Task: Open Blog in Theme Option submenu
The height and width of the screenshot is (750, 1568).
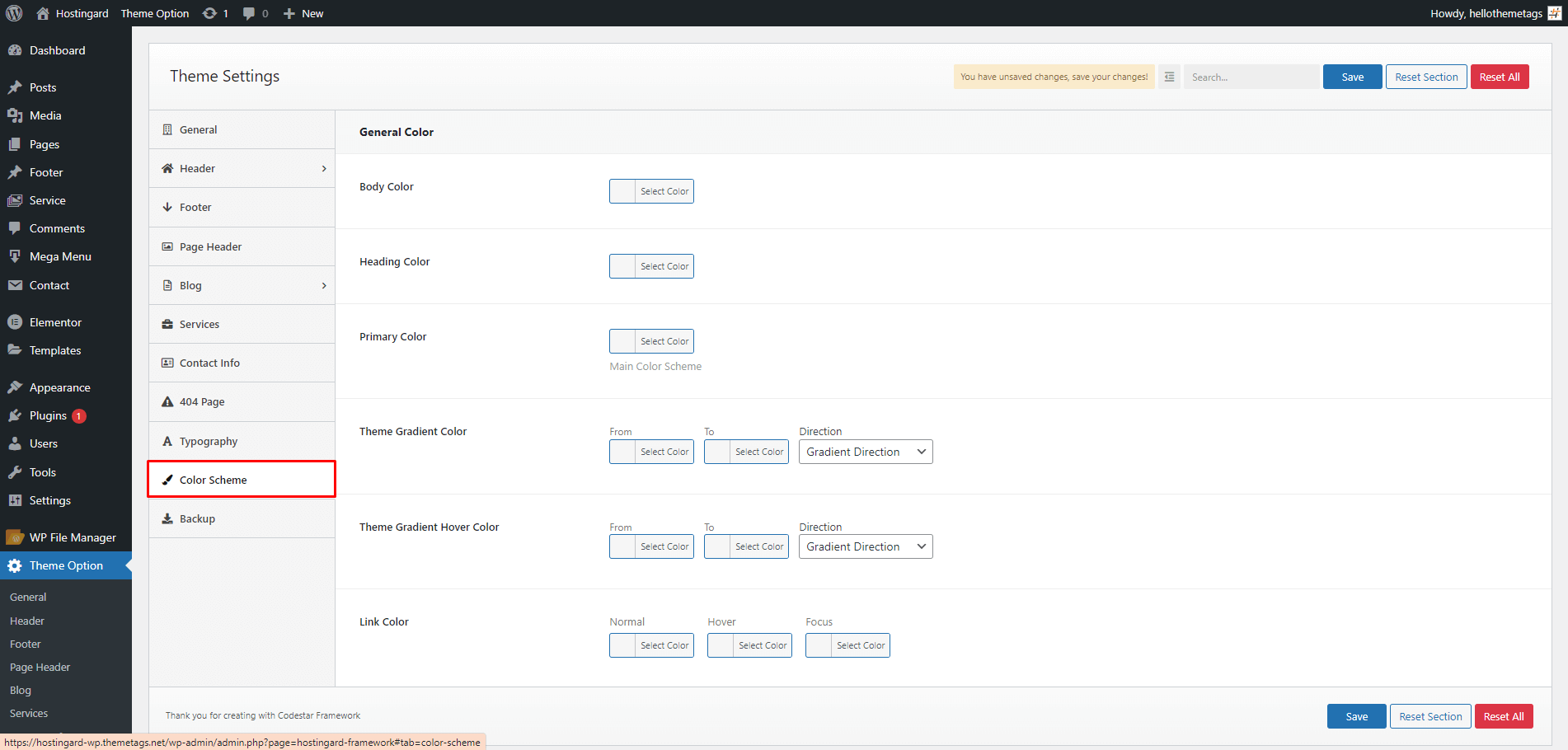Action: [21, 690]
